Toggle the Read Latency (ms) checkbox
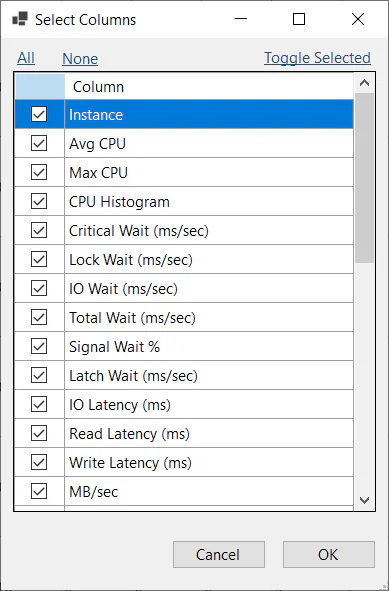This screenshot has width=389, height=591. [x=39, y=433]
